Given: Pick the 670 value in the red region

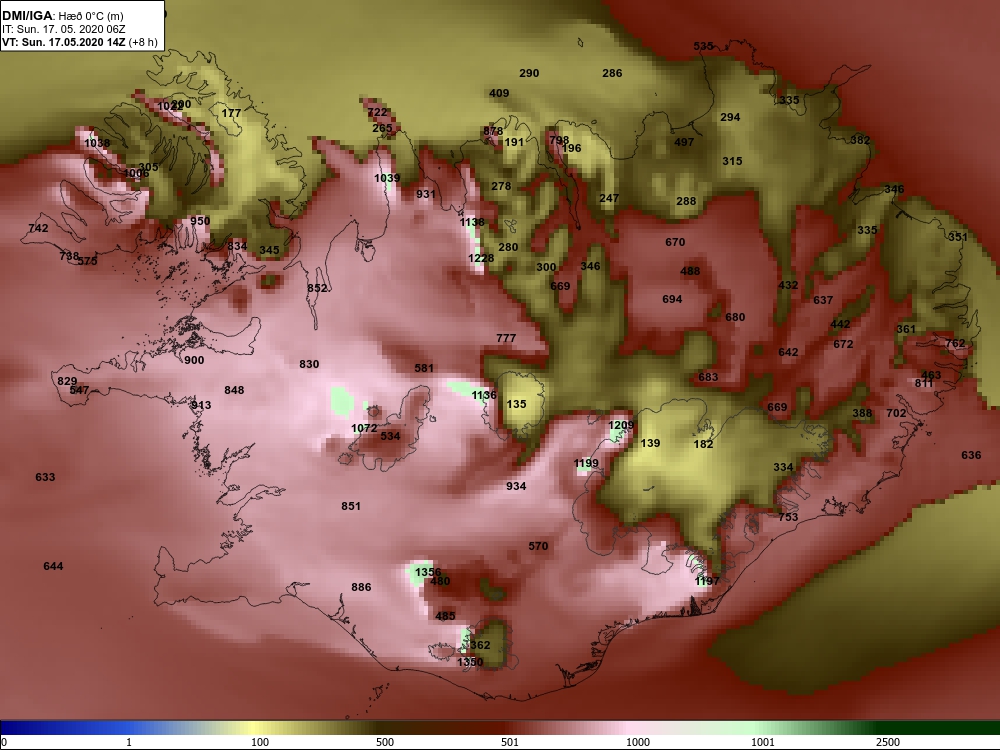Looking at the screenshot, I should point(675,242).
